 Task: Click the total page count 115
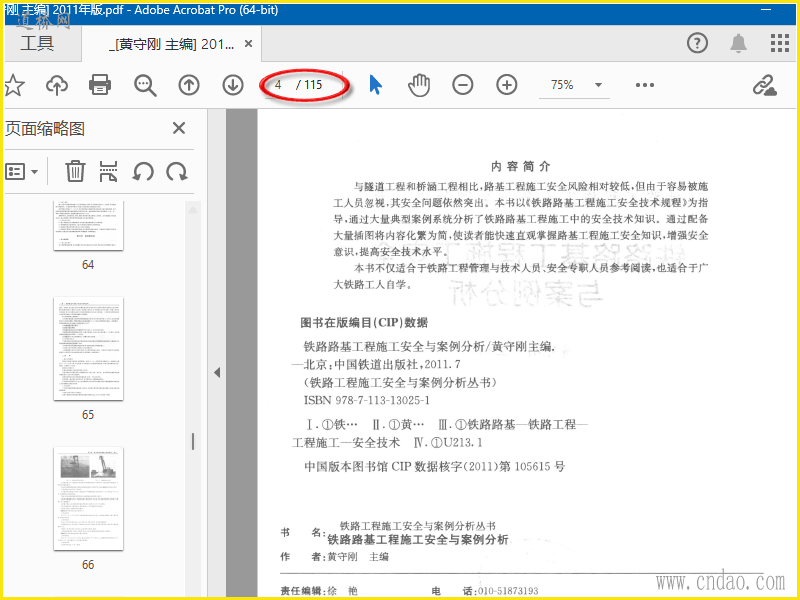(x=313, y=85)
